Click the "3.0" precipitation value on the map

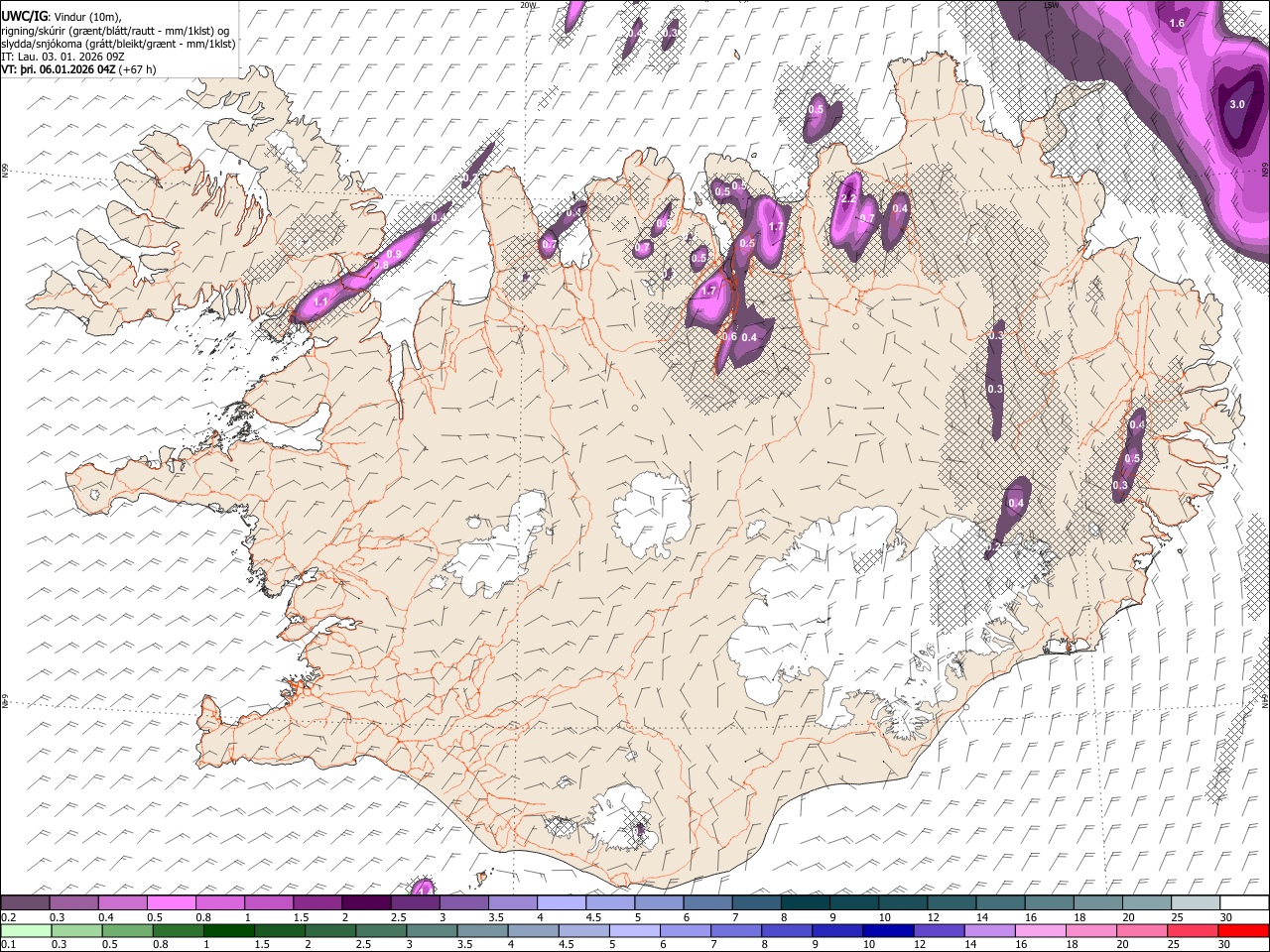point(1237,104)
